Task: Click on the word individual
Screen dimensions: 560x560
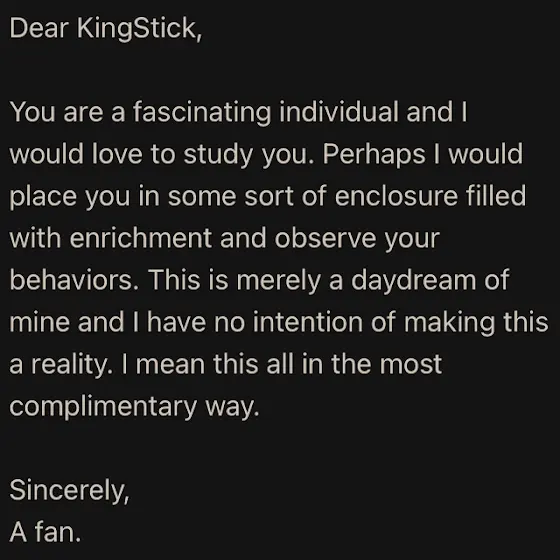Action: coord(339,111)
